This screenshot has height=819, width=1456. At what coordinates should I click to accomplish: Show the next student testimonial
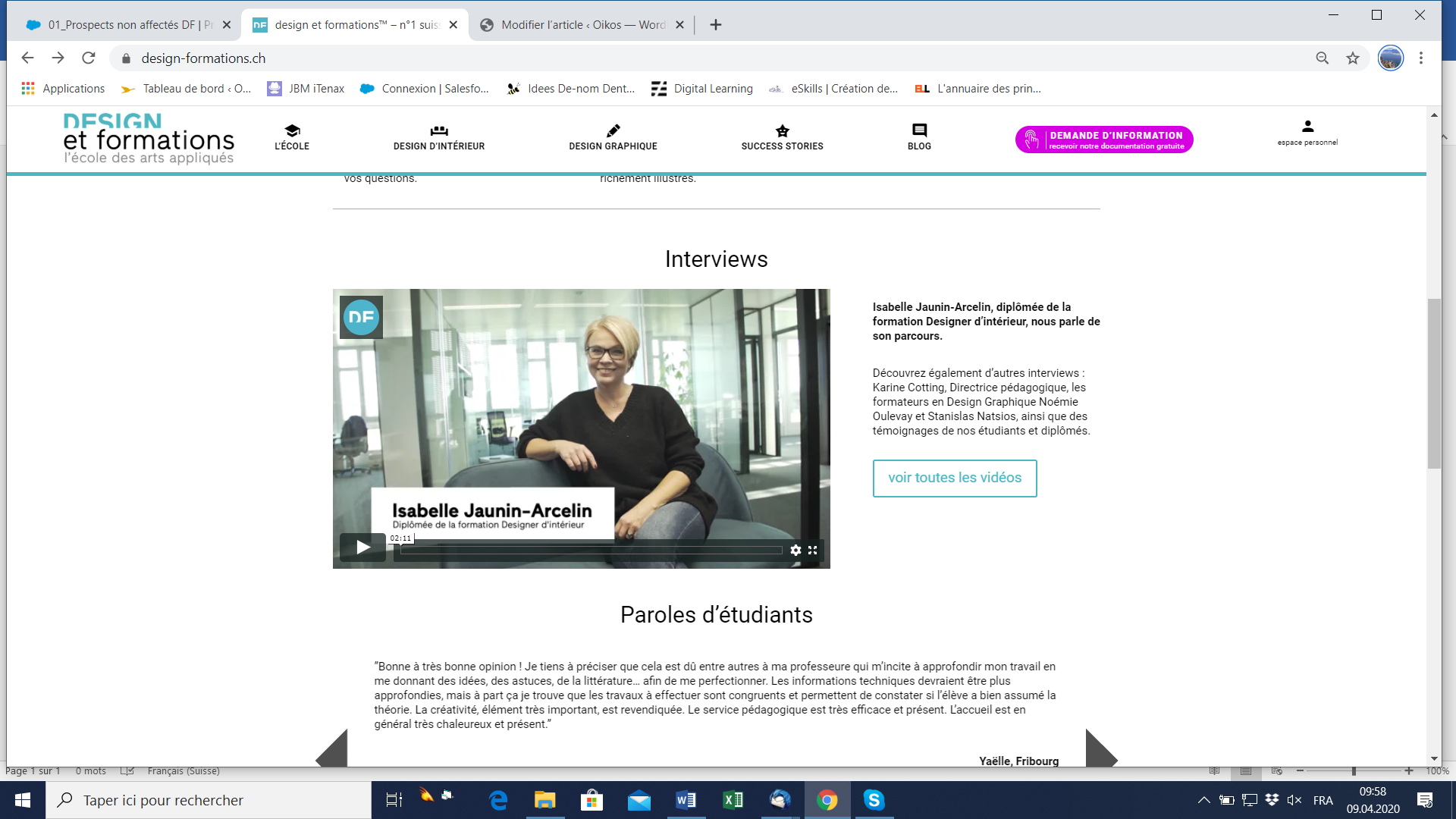[1100, 751]
